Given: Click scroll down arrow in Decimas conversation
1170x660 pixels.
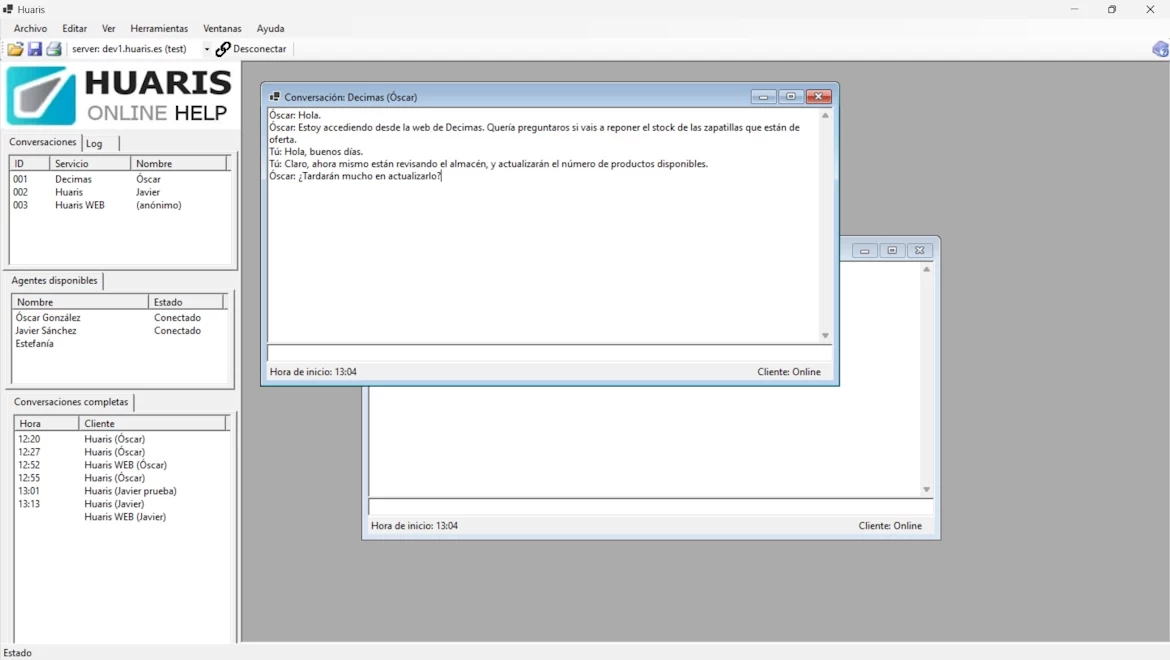Looking at the screenshot, I should (x=825, y=336).
